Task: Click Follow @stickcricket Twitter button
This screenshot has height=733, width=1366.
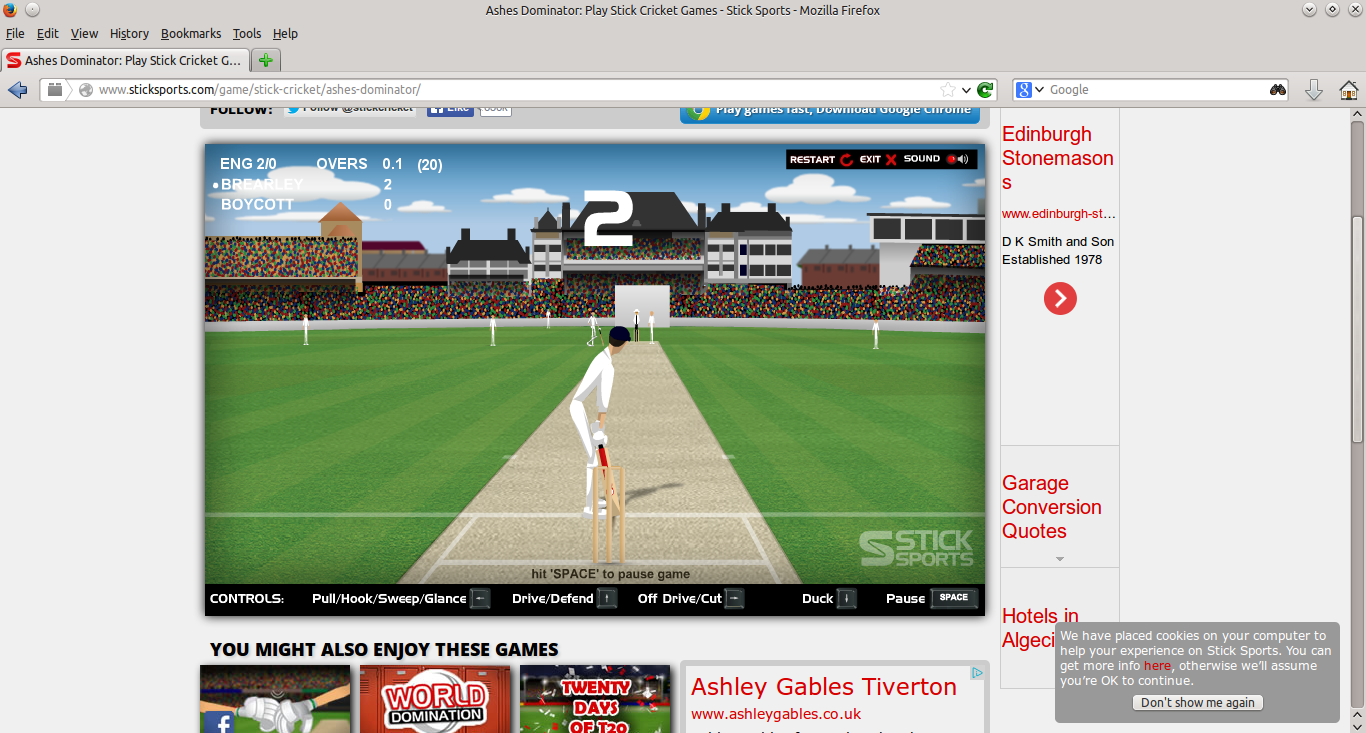Action: click(349, 110)
